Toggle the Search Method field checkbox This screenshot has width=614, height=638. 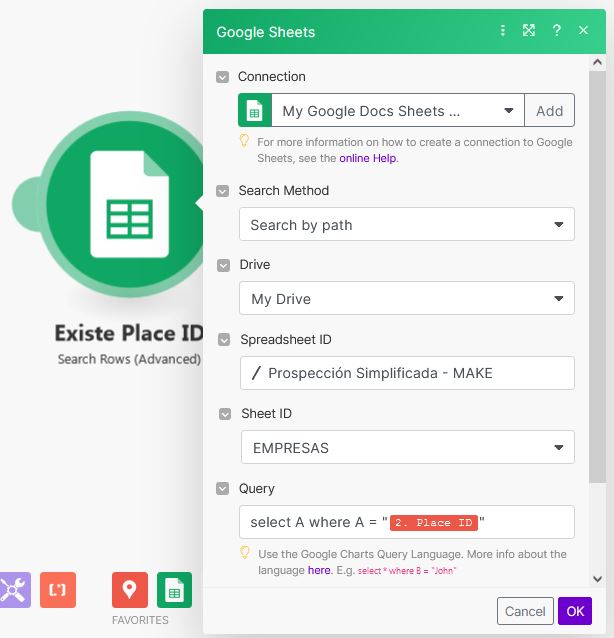pos(223,191)
